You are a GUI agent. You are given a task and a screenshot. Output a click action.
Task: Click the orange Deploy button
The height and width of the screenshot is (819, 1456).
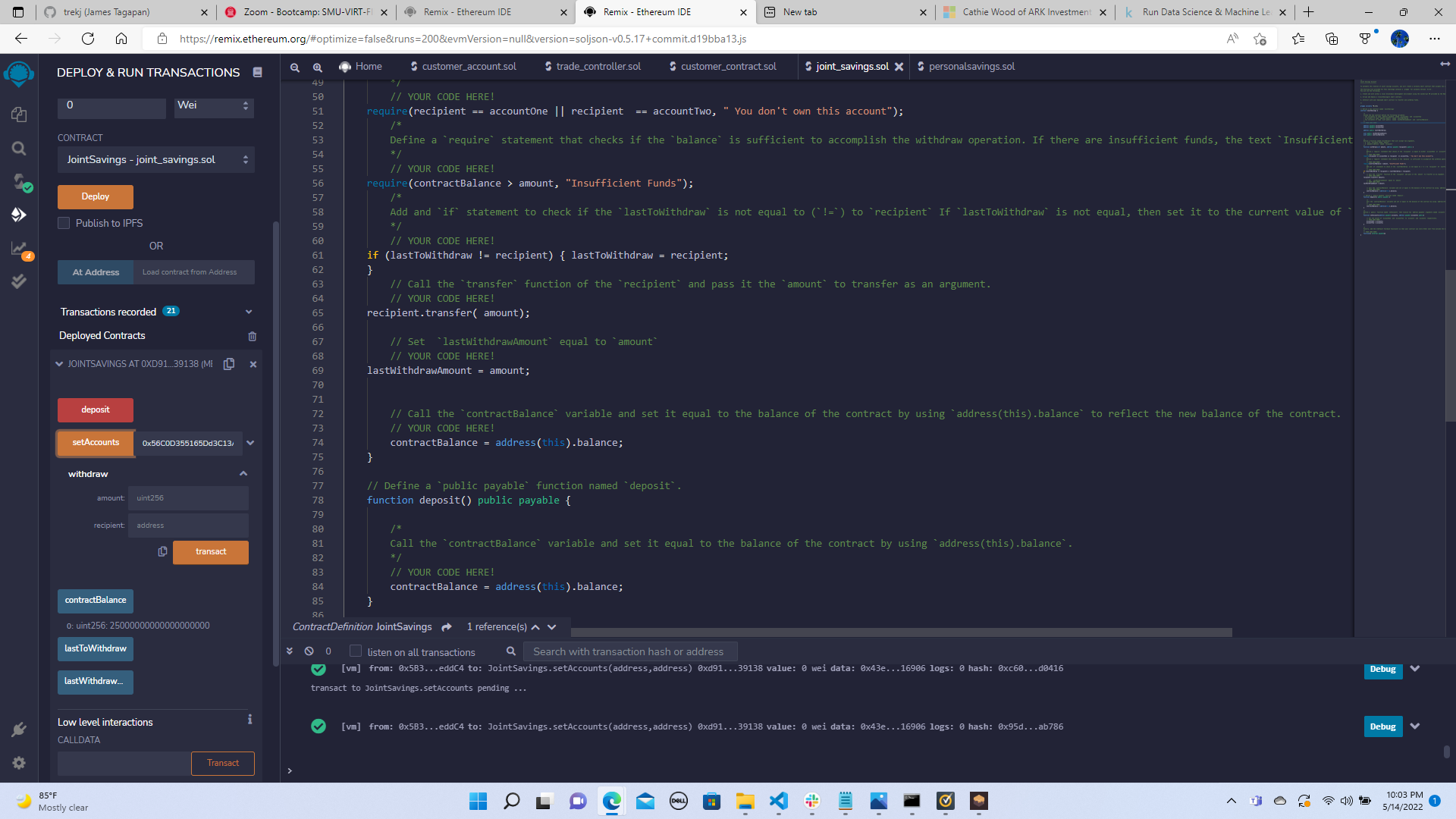pyautogui.click(x=96, y=197)
